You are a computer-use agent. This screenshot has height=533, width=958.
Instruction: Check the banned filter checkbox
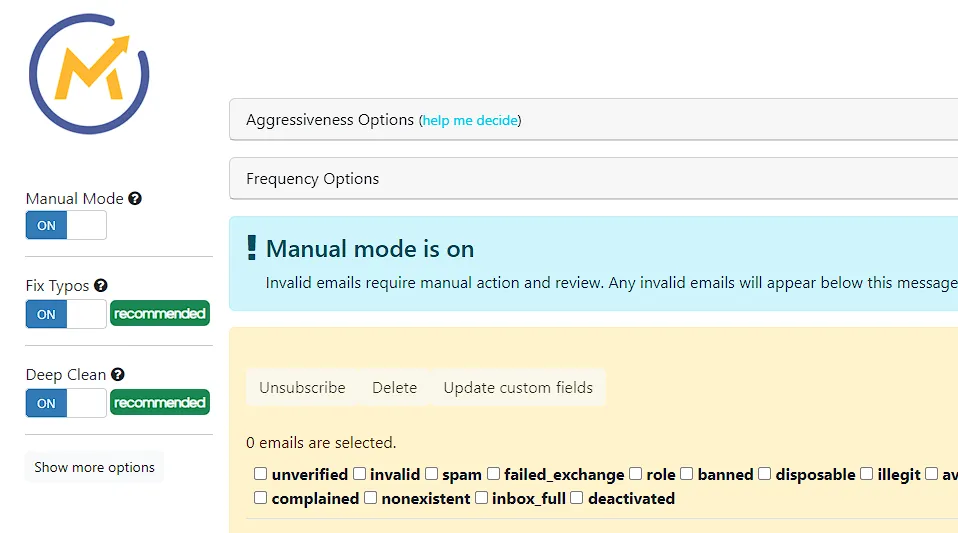pyautogui.click(x=687, y=474)
